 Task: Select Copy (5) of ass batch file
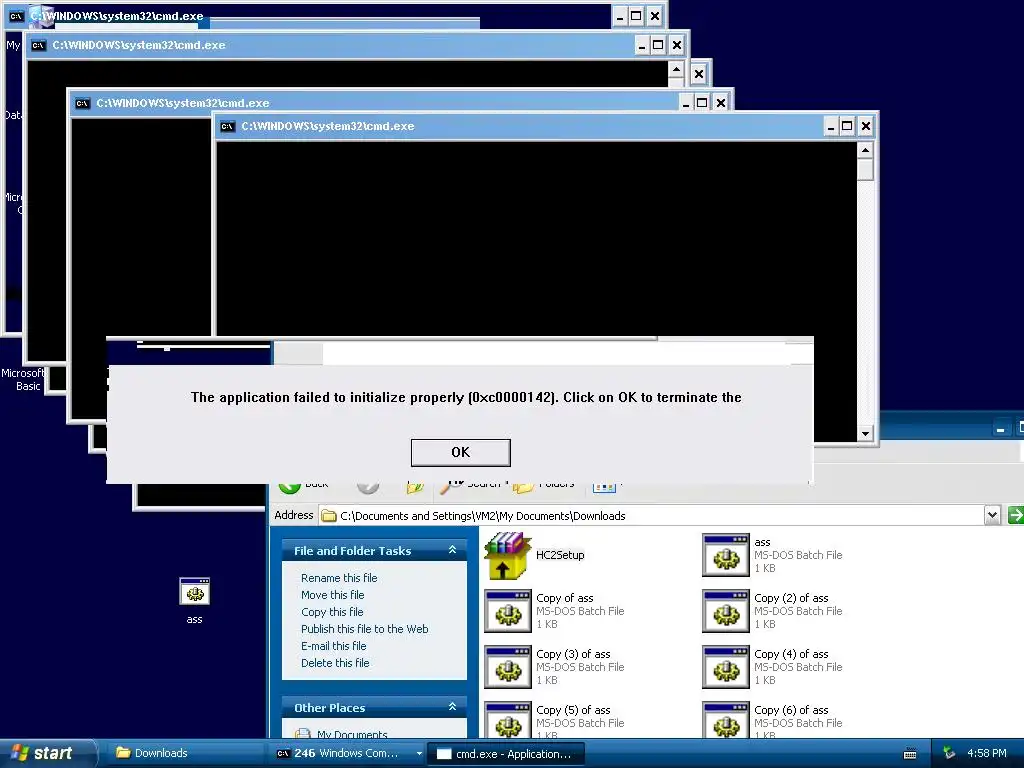point(554,722)
